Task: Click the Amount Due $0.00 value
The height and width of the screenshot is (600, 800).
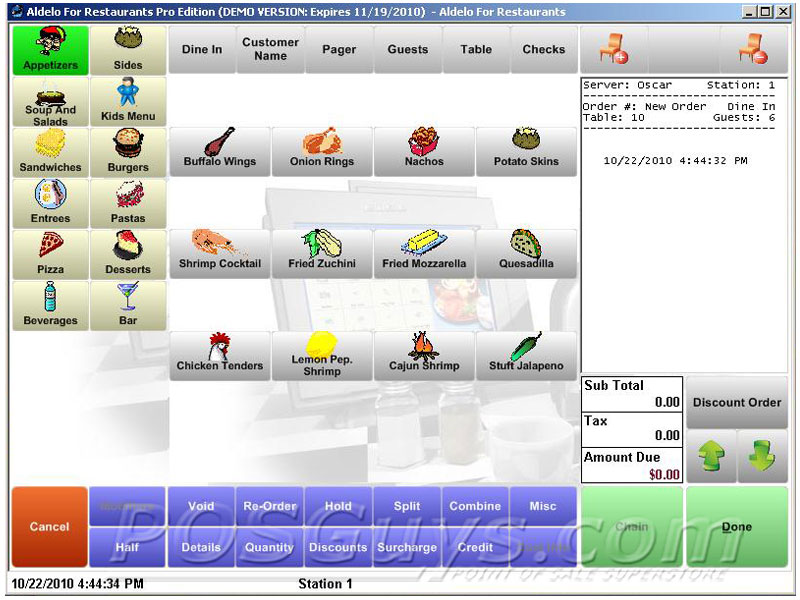Action: point(664,474)
